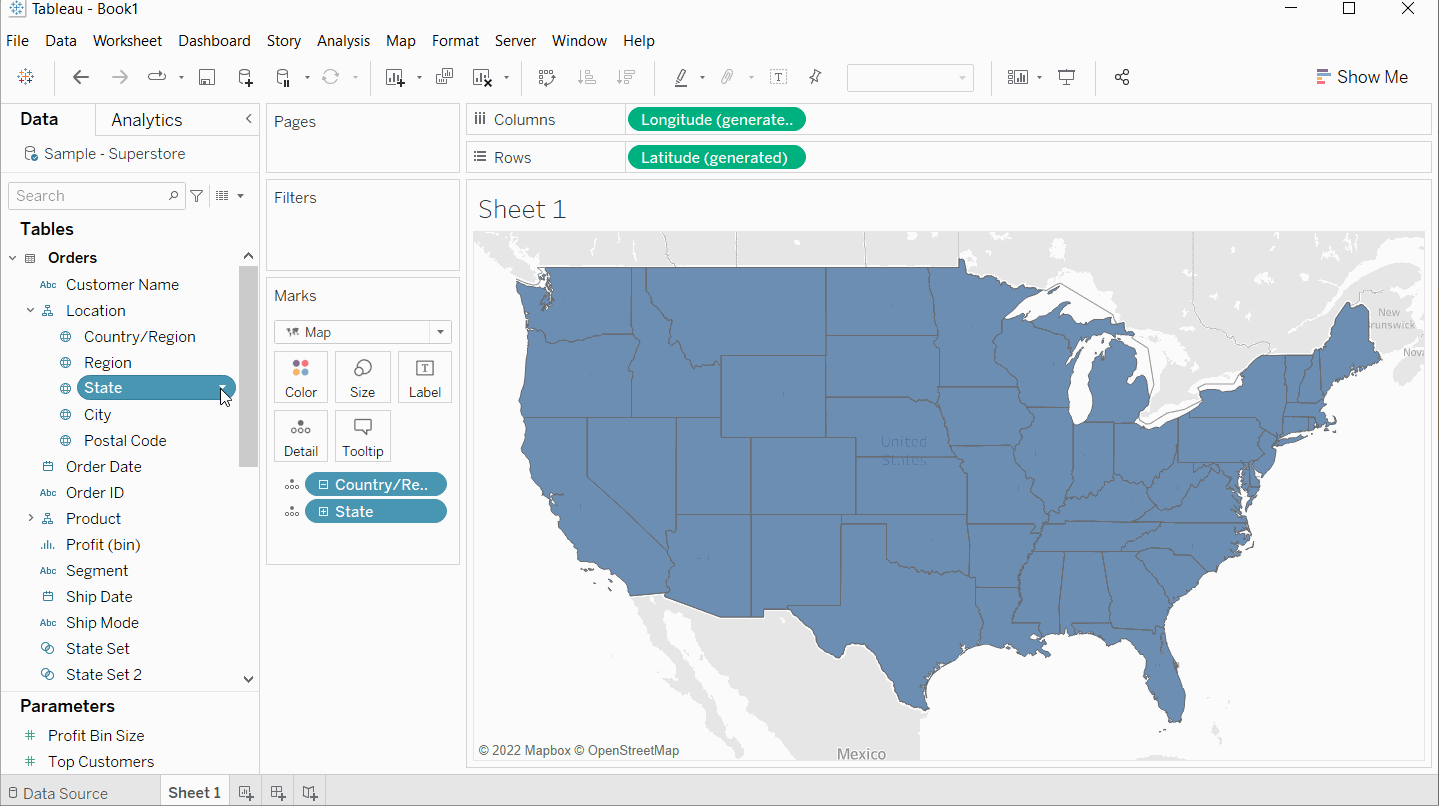The height and width of the screenshot is (806, 1439).
Task: Click the Color button on Marks card
Action: [x=301, y=377]
